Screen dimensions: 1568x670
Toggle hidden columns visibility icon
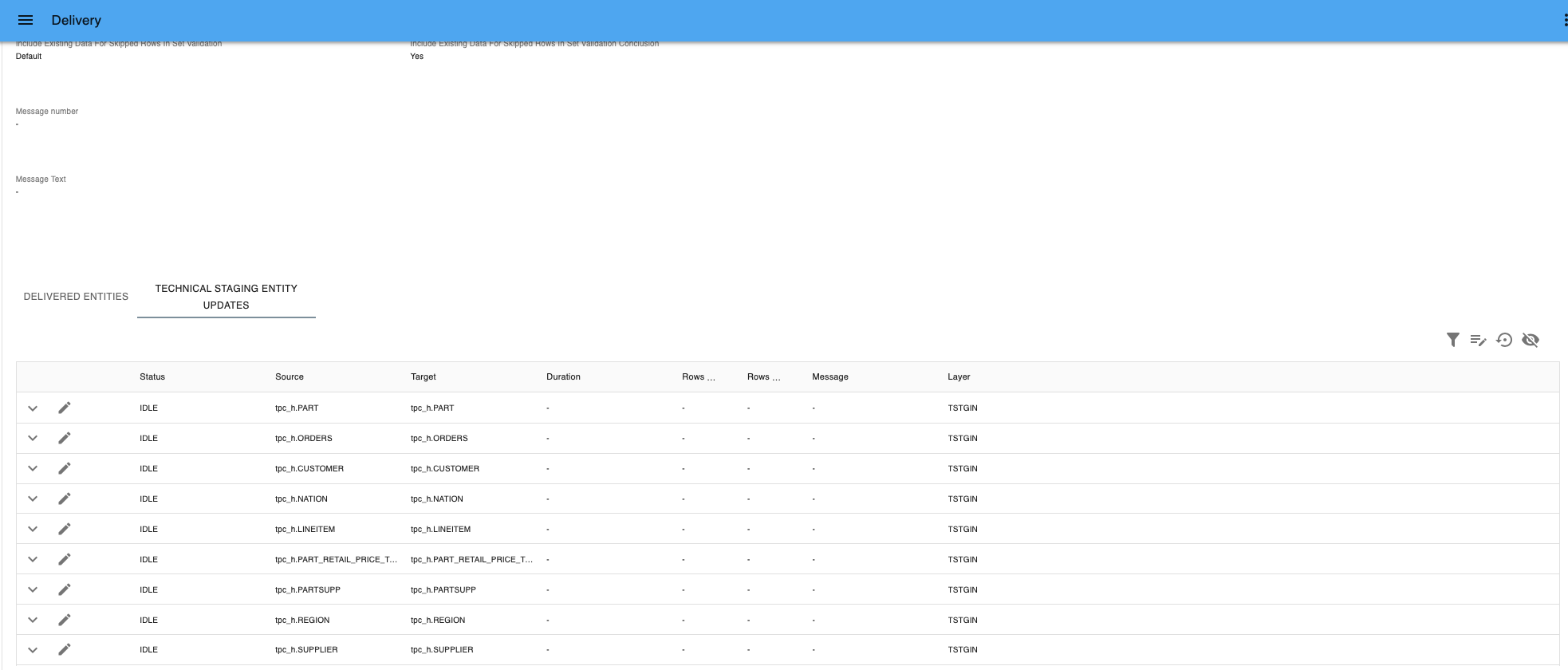[1531, 340]
